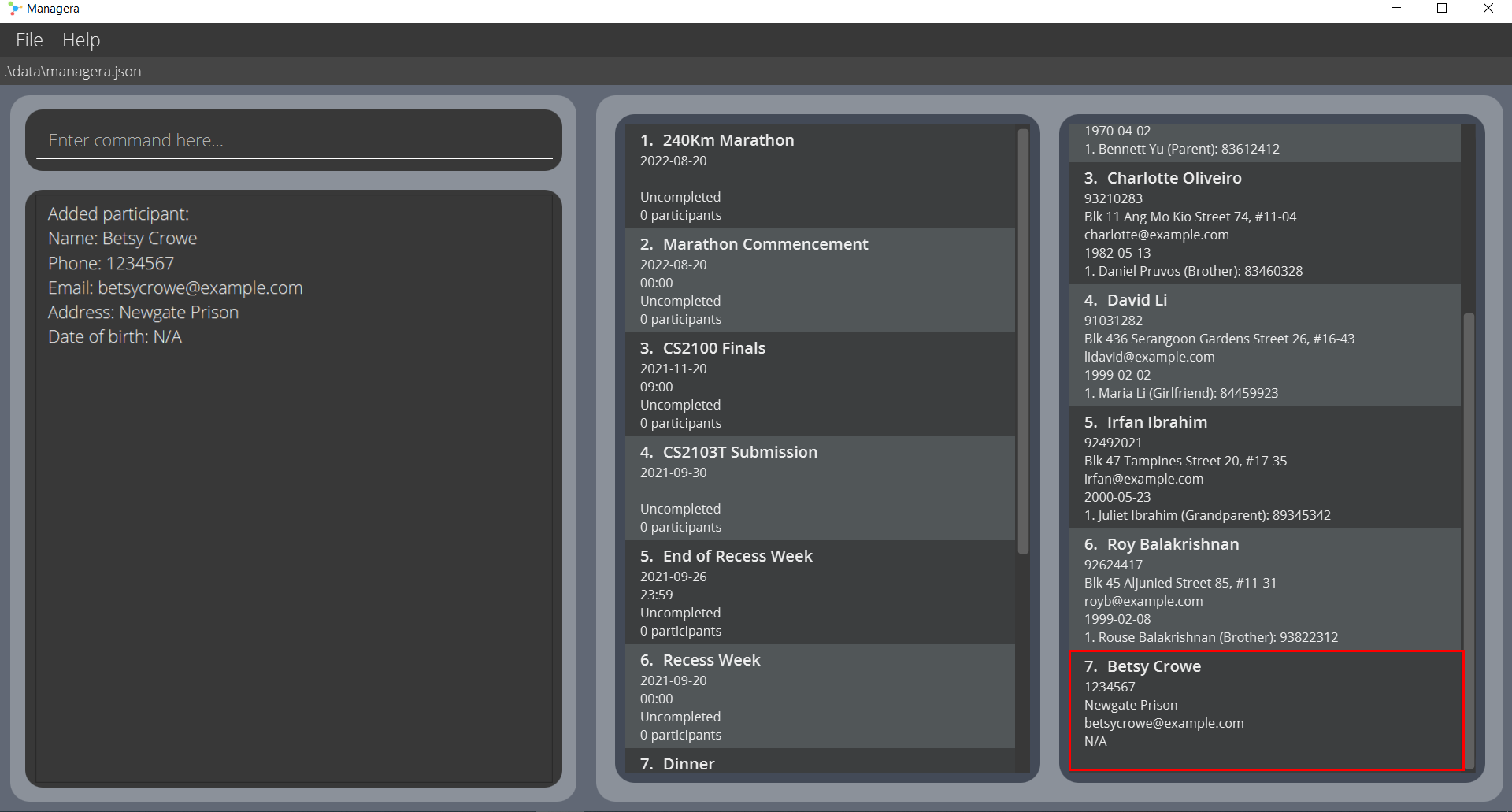Click the Managera app icon in title bar
Screen dimensions: 1512x812
[14, 9]
